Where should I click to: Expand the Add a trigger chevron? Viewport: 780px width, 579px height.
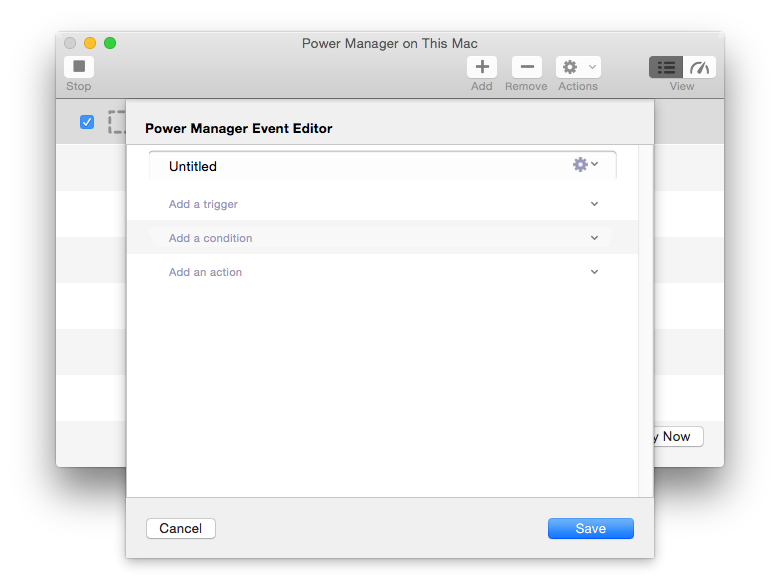594,204
